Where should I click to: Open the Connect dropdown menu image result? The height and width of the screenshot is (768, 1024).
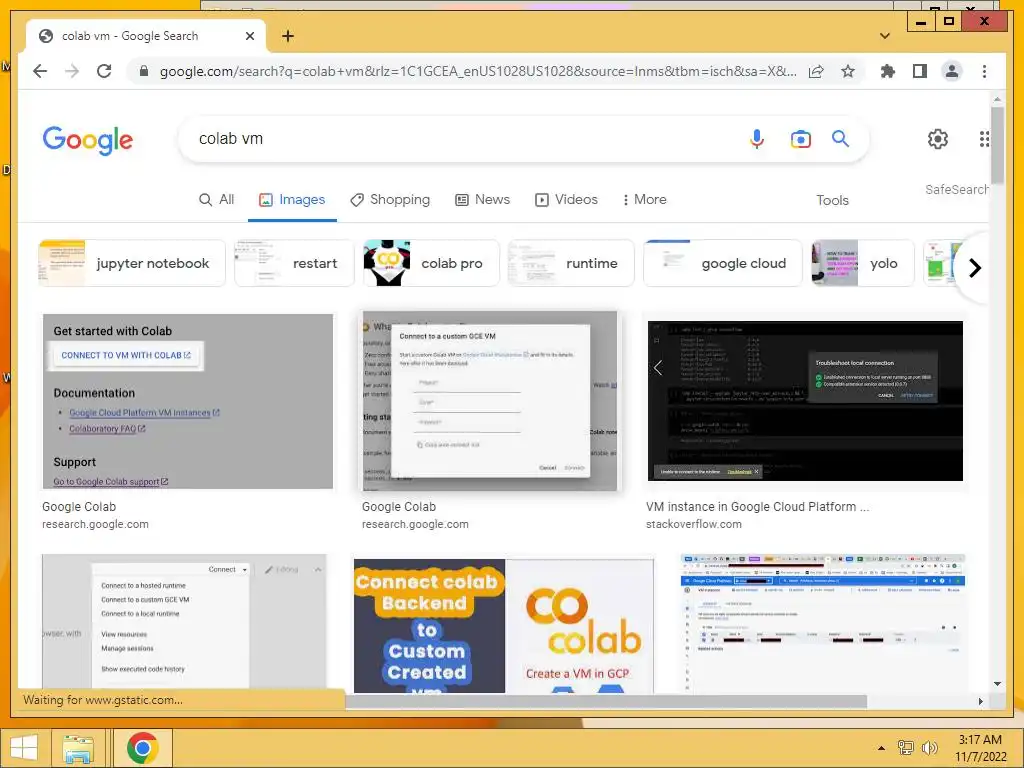point(184,622)
